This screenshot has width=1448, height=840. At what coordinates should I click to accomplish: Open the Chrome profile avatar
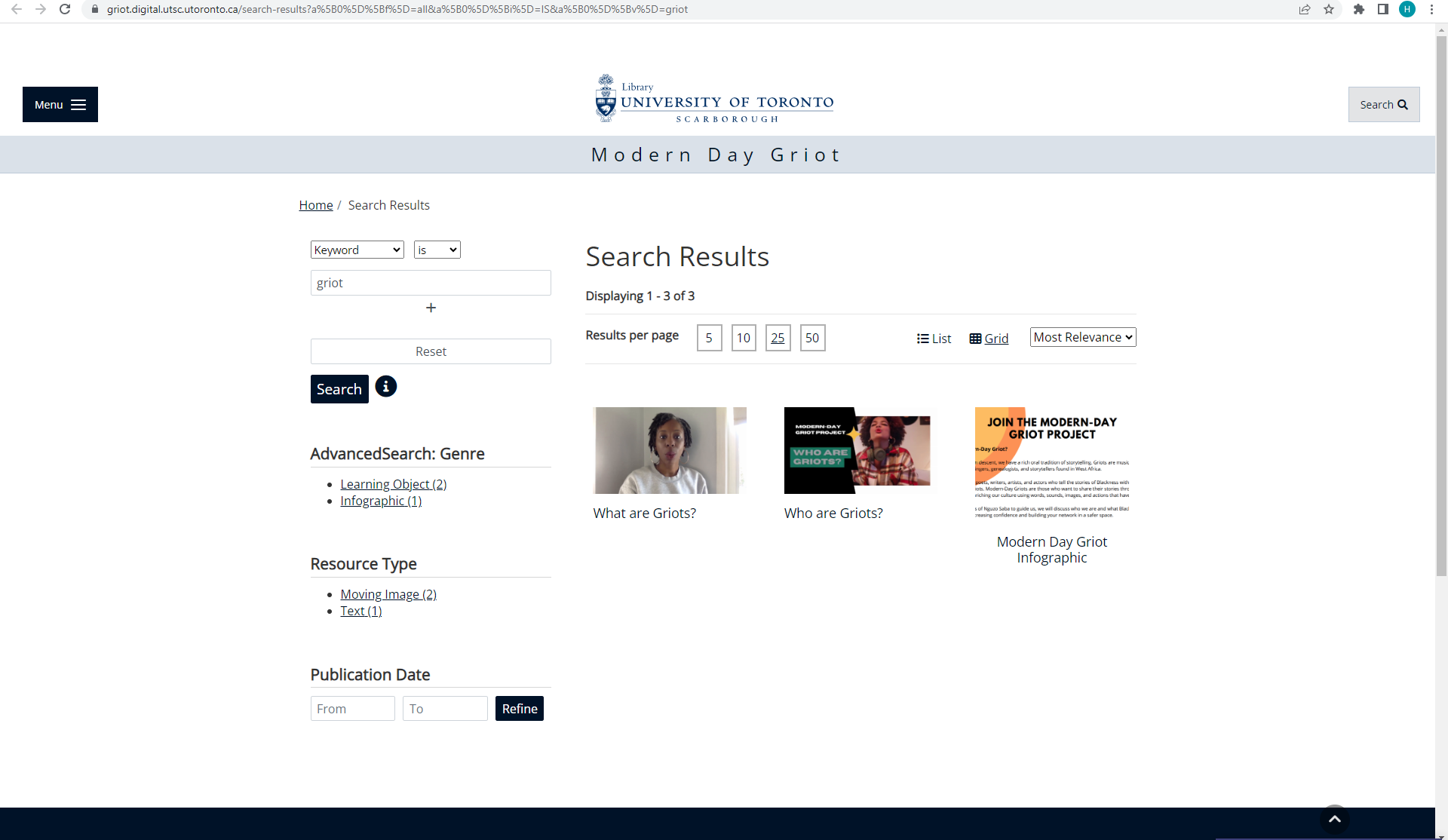pyautogui.click(x=1407, y=9)
